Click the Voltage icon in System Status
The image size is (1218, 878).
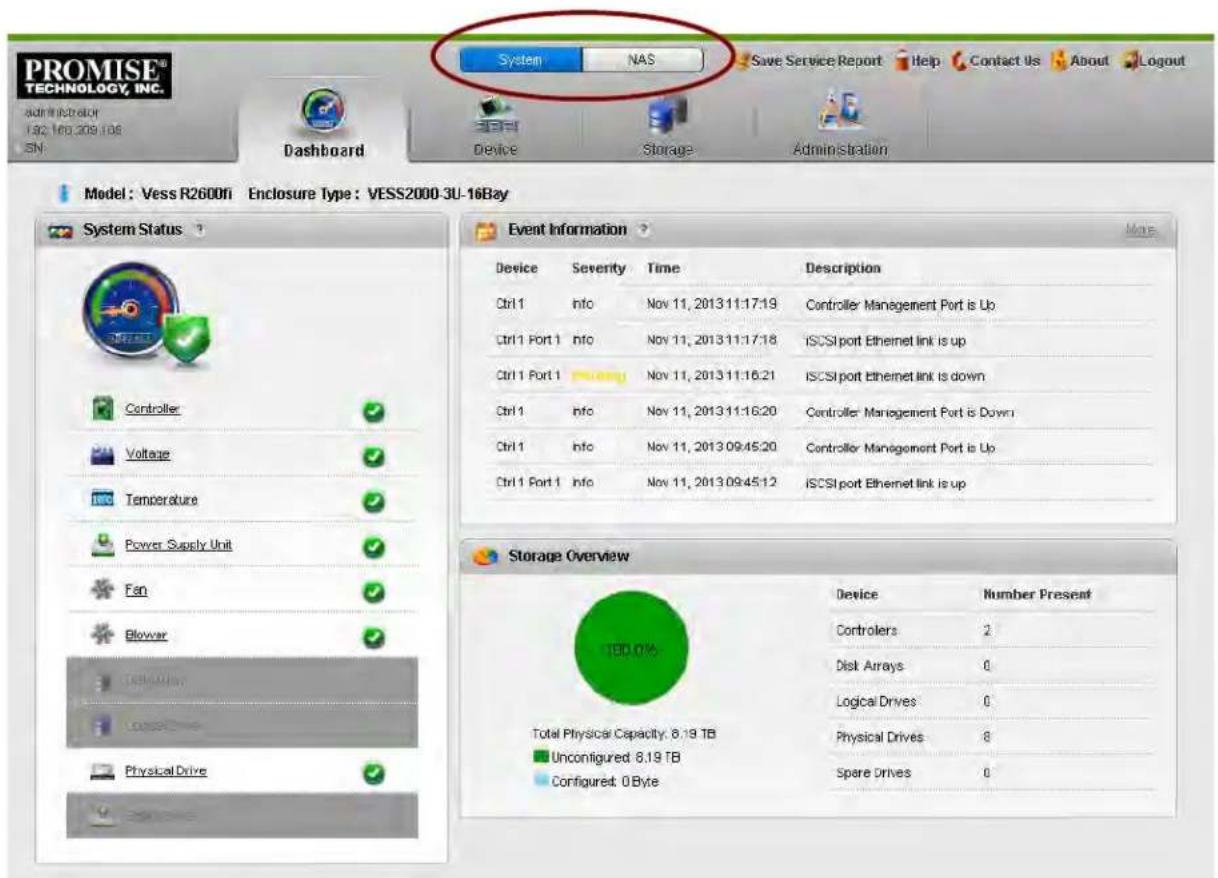(102, 453)
